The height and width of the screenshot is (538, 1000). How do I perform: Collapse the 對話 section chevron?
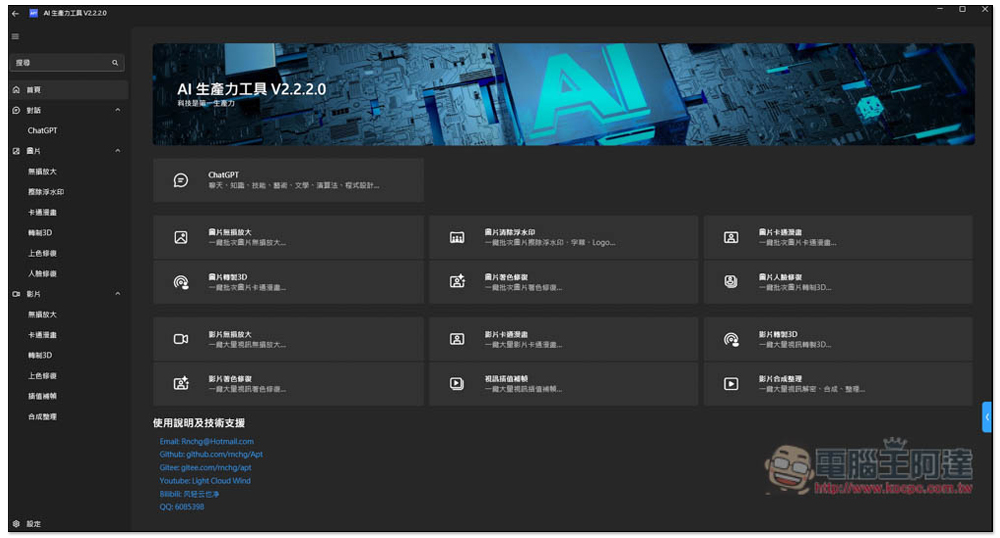pos(117,110)
